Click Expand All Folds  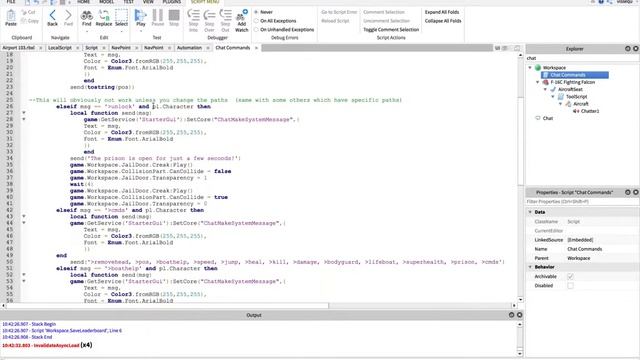pyautogui.click(x=442, y=12)
